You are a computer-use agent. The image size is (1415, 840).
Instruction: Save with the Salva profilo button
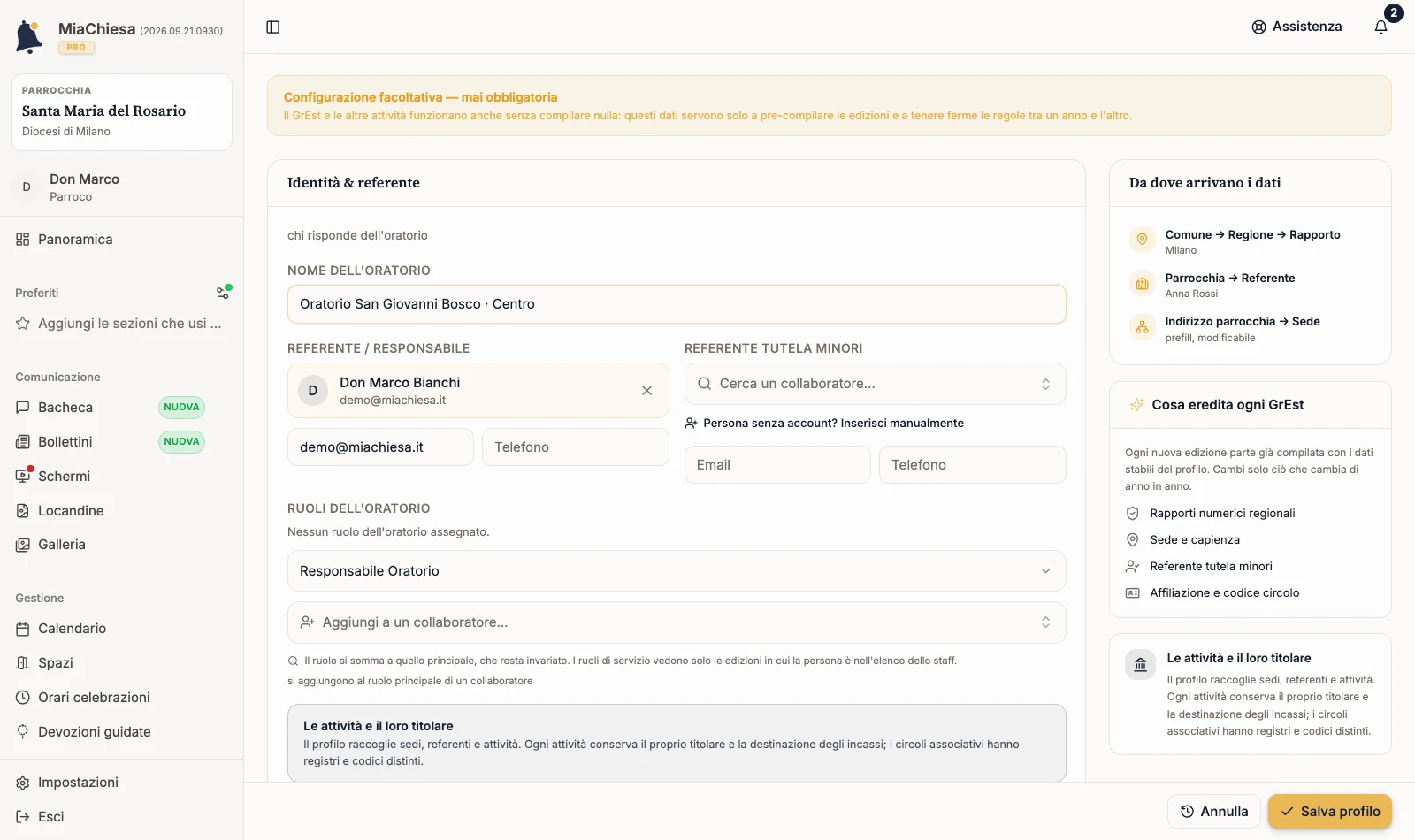click(x=1330, y=812)
